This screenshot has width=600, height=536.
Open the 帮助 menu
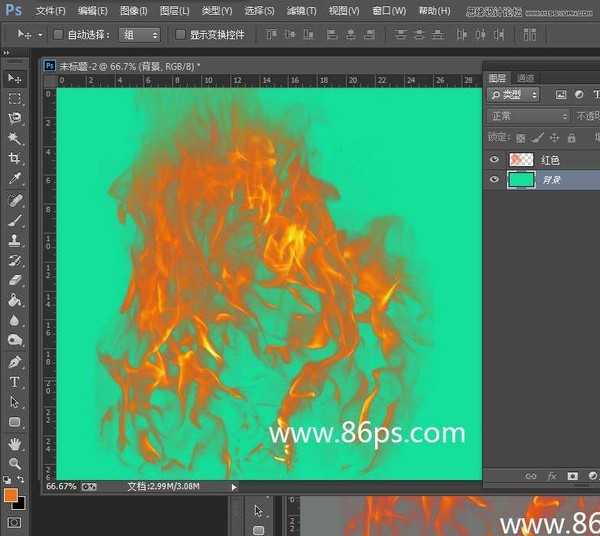coord(434,11)
